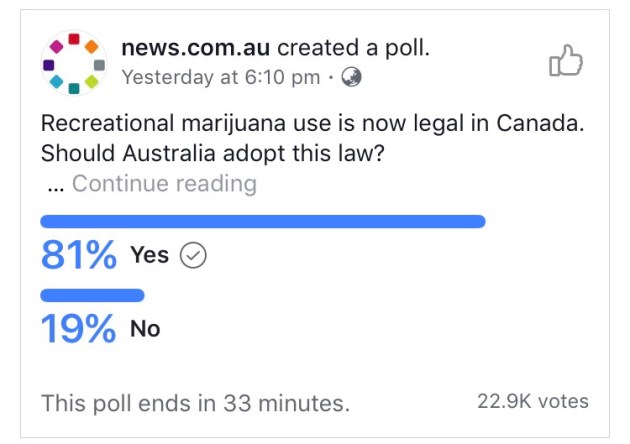Expand post via "Continue reading"
The height and width of the screenshot is (444, 630).
pos(164,184)
